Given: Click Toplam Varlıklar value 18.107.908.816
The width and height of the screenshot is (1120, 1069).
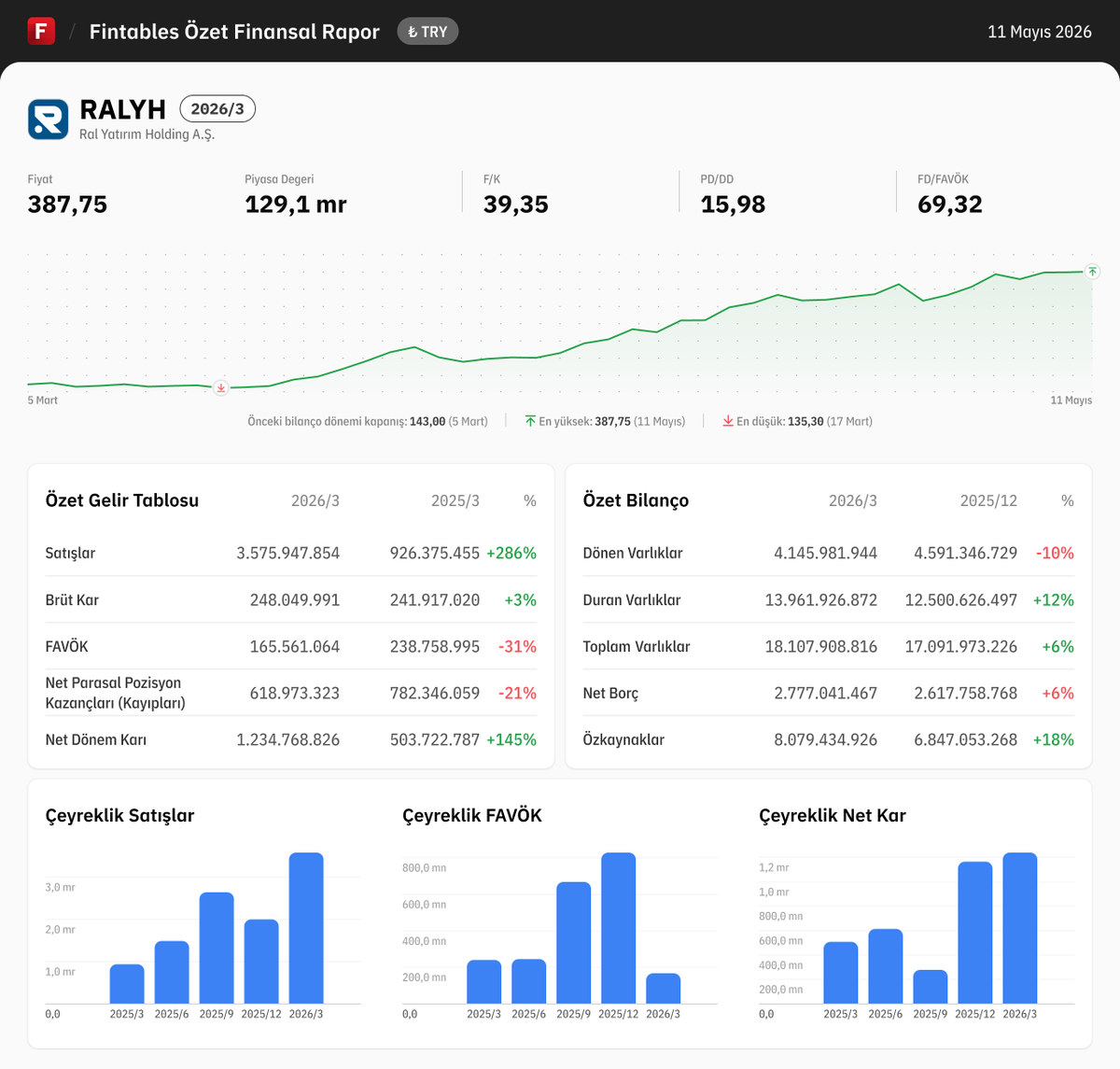Looking at the screenshot, I should [x=821, y=646].
